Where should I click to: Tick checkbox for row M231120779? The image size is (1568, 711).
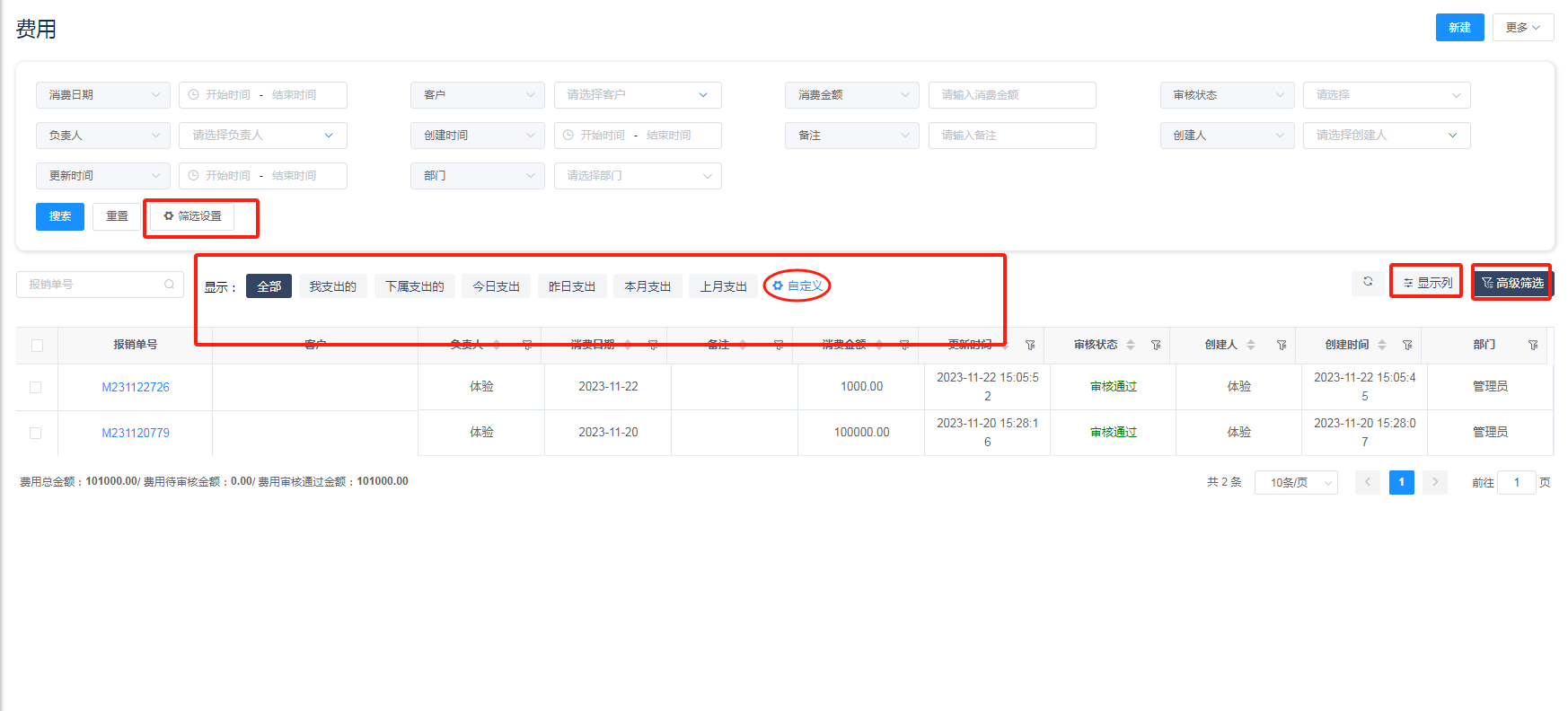click(36, 433)
